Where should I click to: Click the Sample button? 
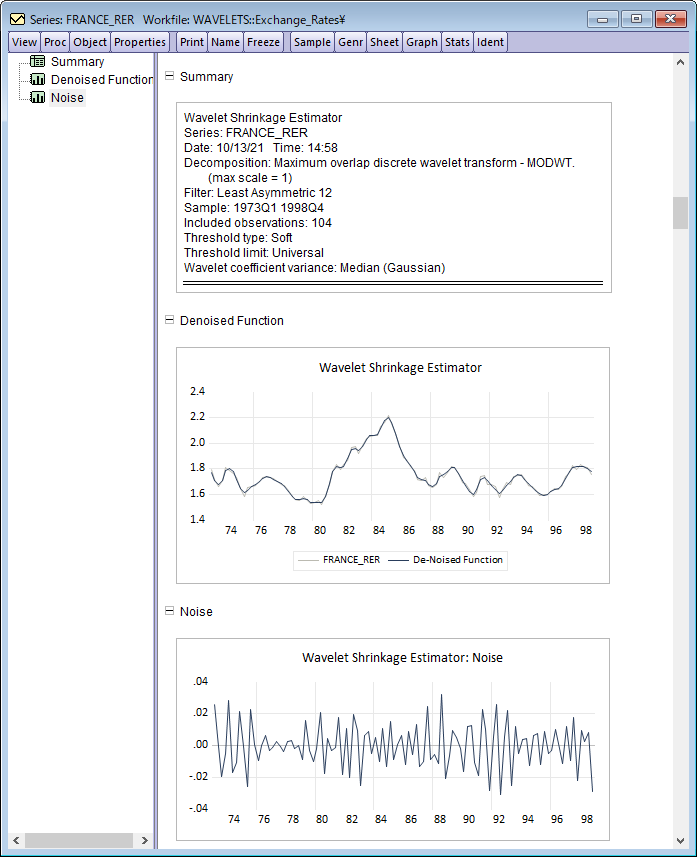click(x=312, y=42)
